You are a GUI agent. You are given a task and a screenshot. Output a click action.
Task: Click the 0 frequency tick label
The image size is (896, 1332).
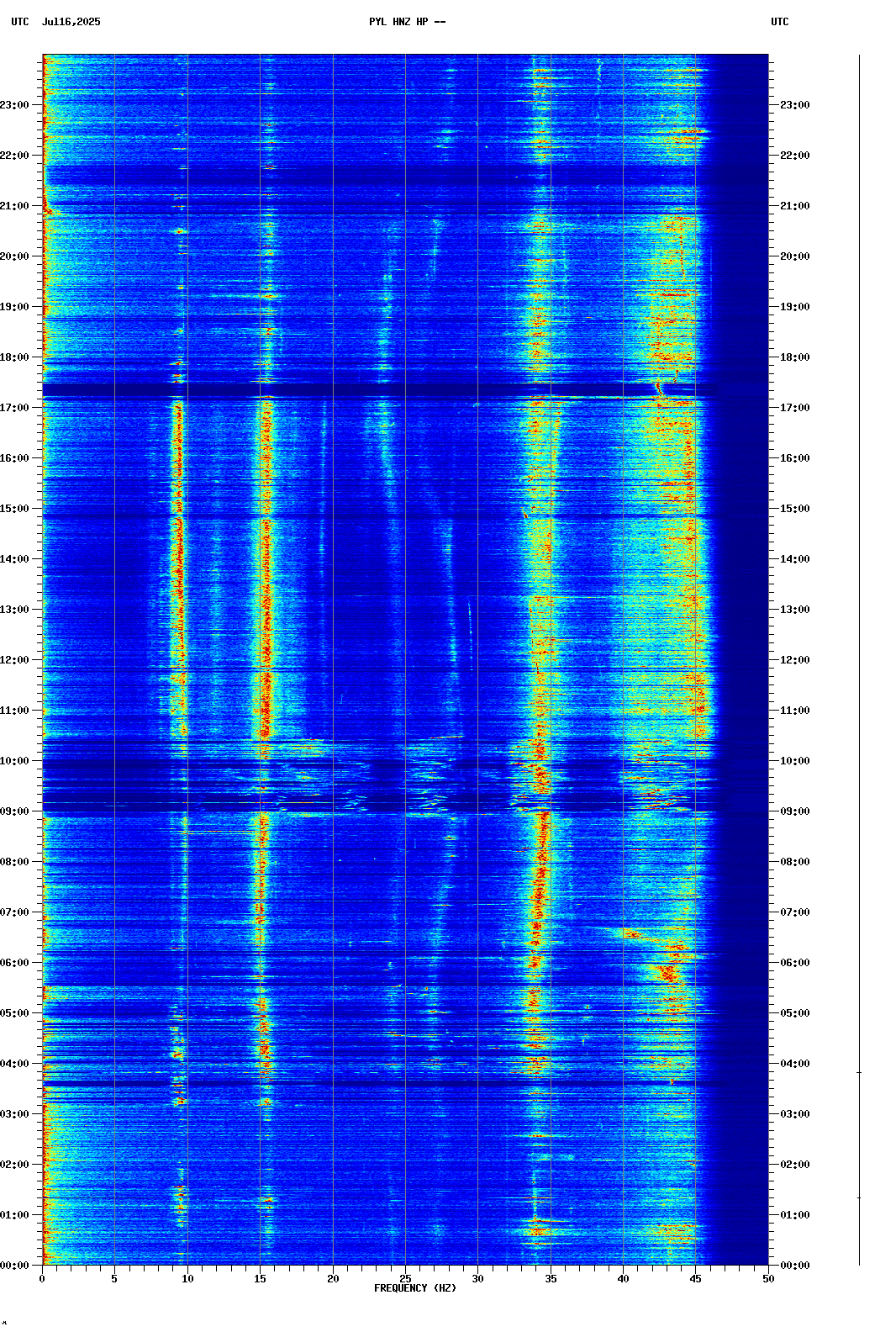pyautogui.click(x=42, y=1279)
